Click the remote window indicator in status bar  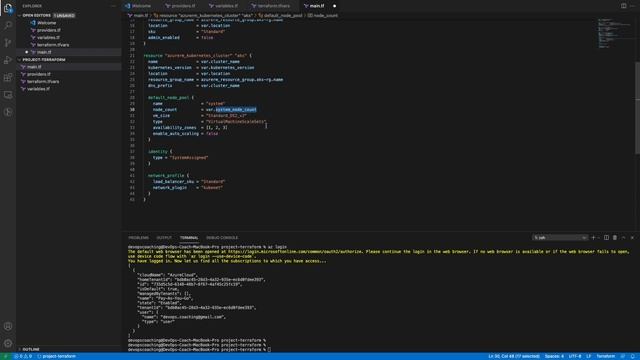(x=5, y=356)
